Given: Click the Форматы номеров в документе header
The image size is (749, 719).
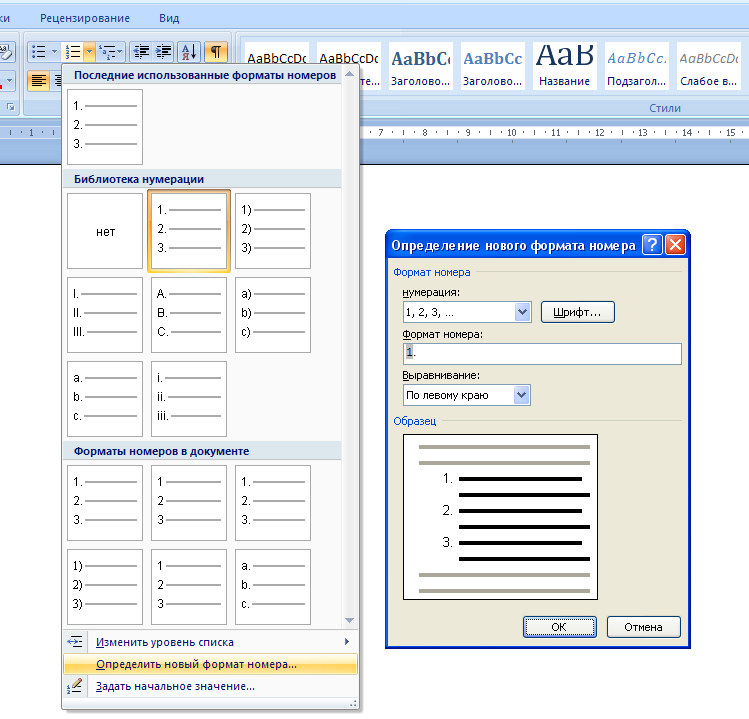Looking at the screenshot, I should coord(203,451).
